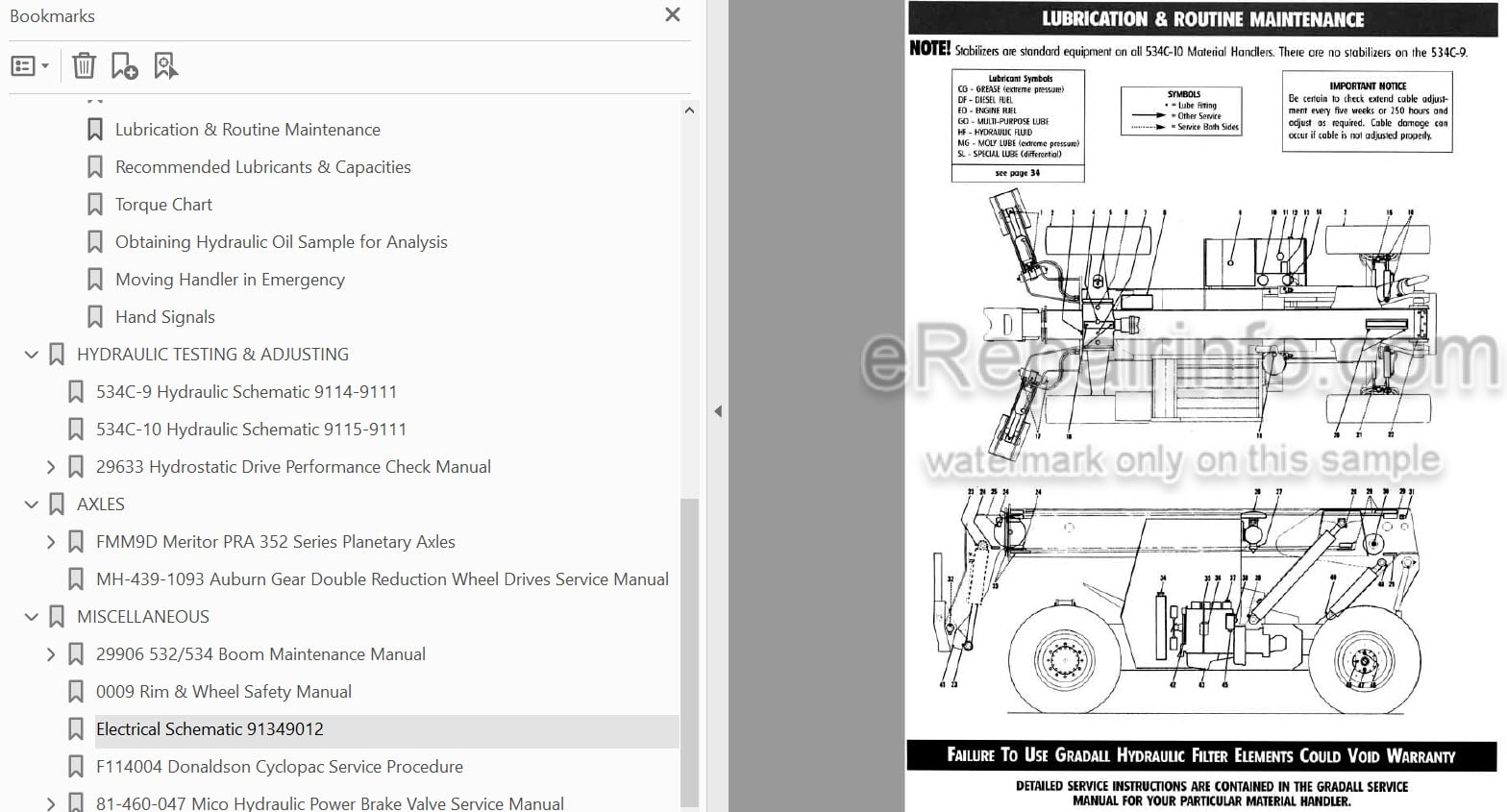Collapse the MISCELLANEOUS section
1507x812 pixels.
tap(31, 617)
